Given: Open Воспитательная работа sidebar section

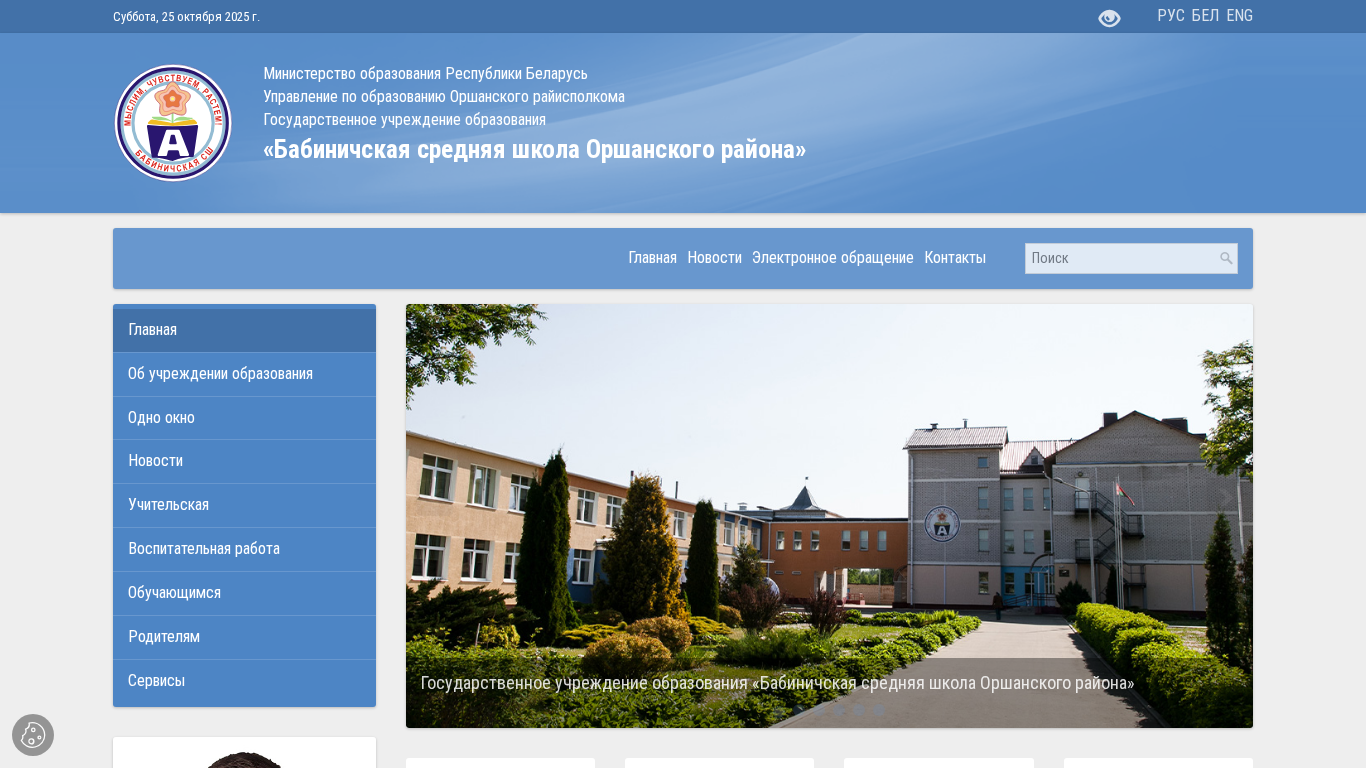Looking at the screenshot, I should point(244,549).
